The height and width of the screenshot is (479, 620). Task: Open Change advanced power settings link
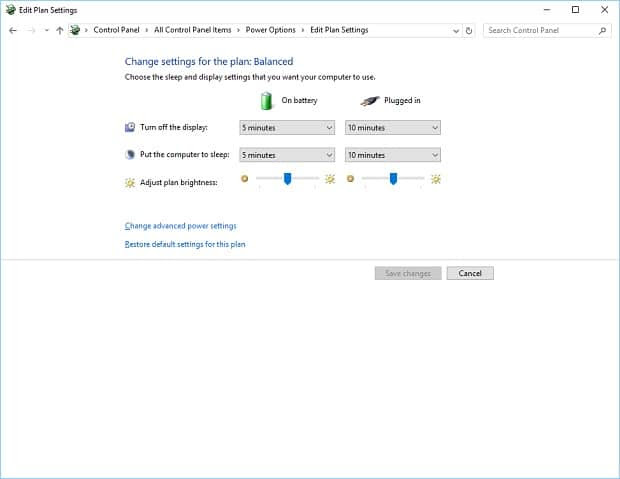(x=180, y=226)
